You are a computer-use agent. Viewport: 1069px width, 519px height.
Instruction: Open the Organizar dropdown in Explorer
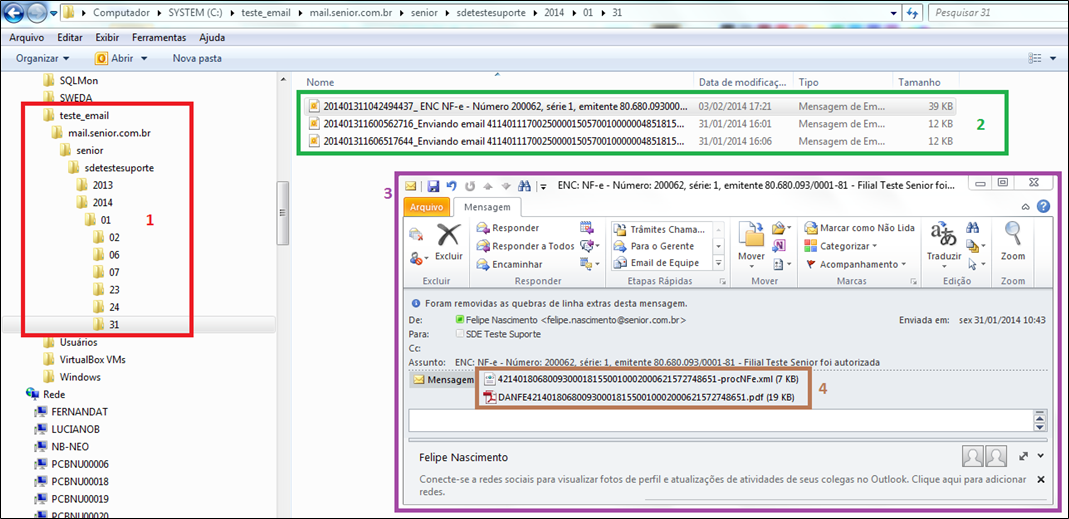[x=42, y=59]
